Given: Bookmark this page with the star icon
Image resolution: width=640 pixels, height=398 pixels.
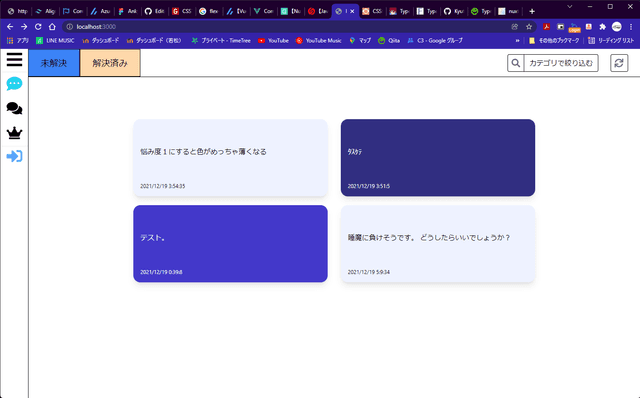Looking at the screenshot, I should tap(529, 27).
